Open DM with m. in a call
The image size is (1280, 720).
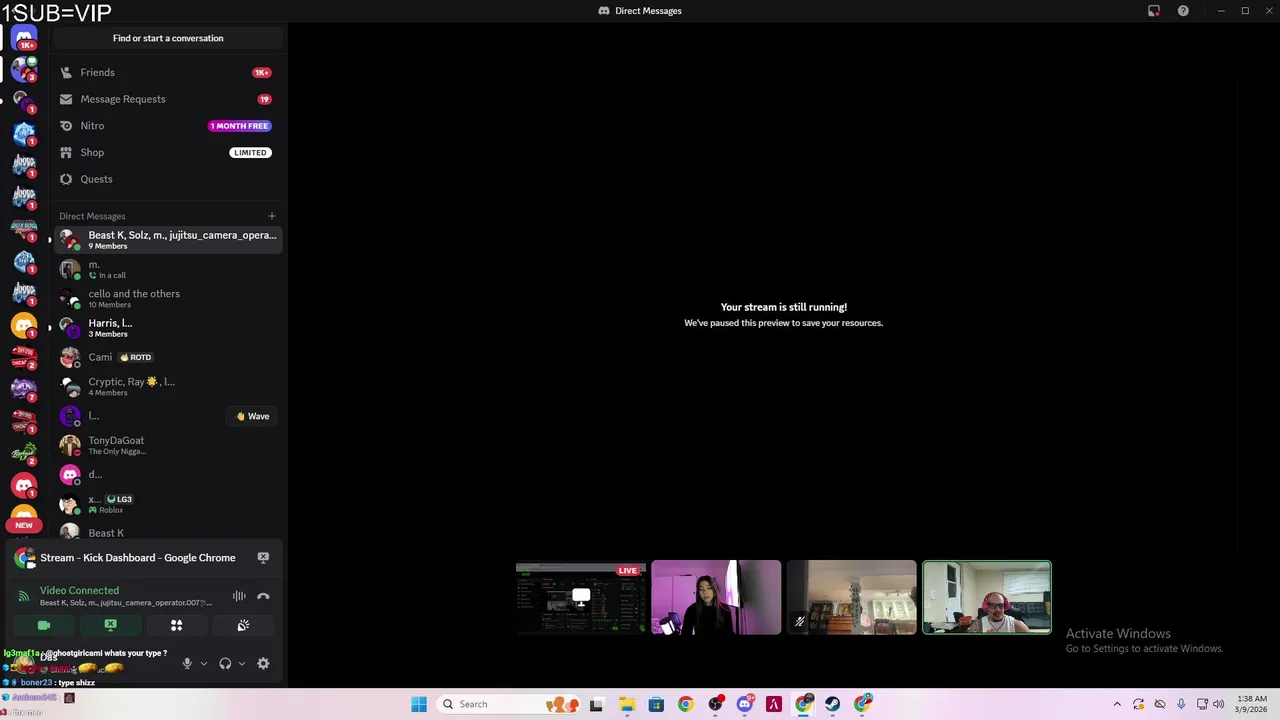167,269
